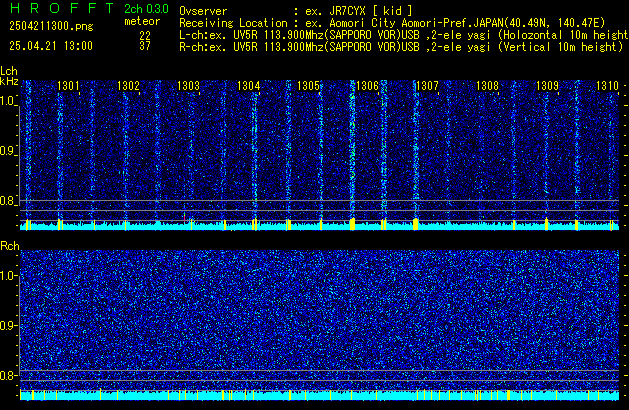This screenshot has height=410, width=629.
Task: Click the kHz unit label
Action: [x=9, y=81]
